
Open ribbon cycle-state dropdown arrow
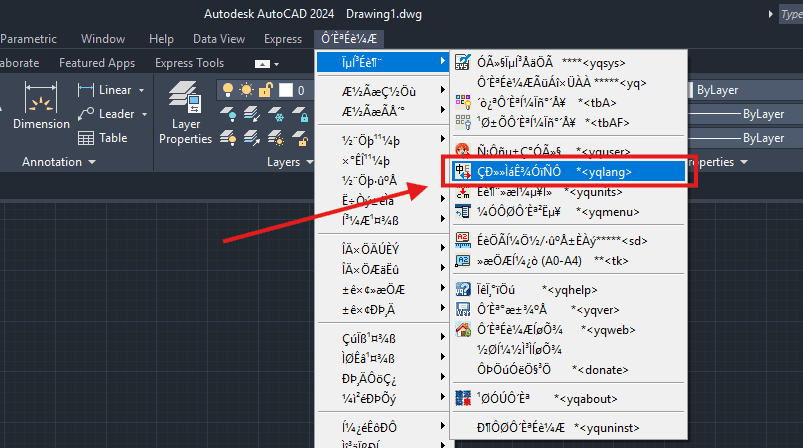pyautogui.click(x=277, y=65)
